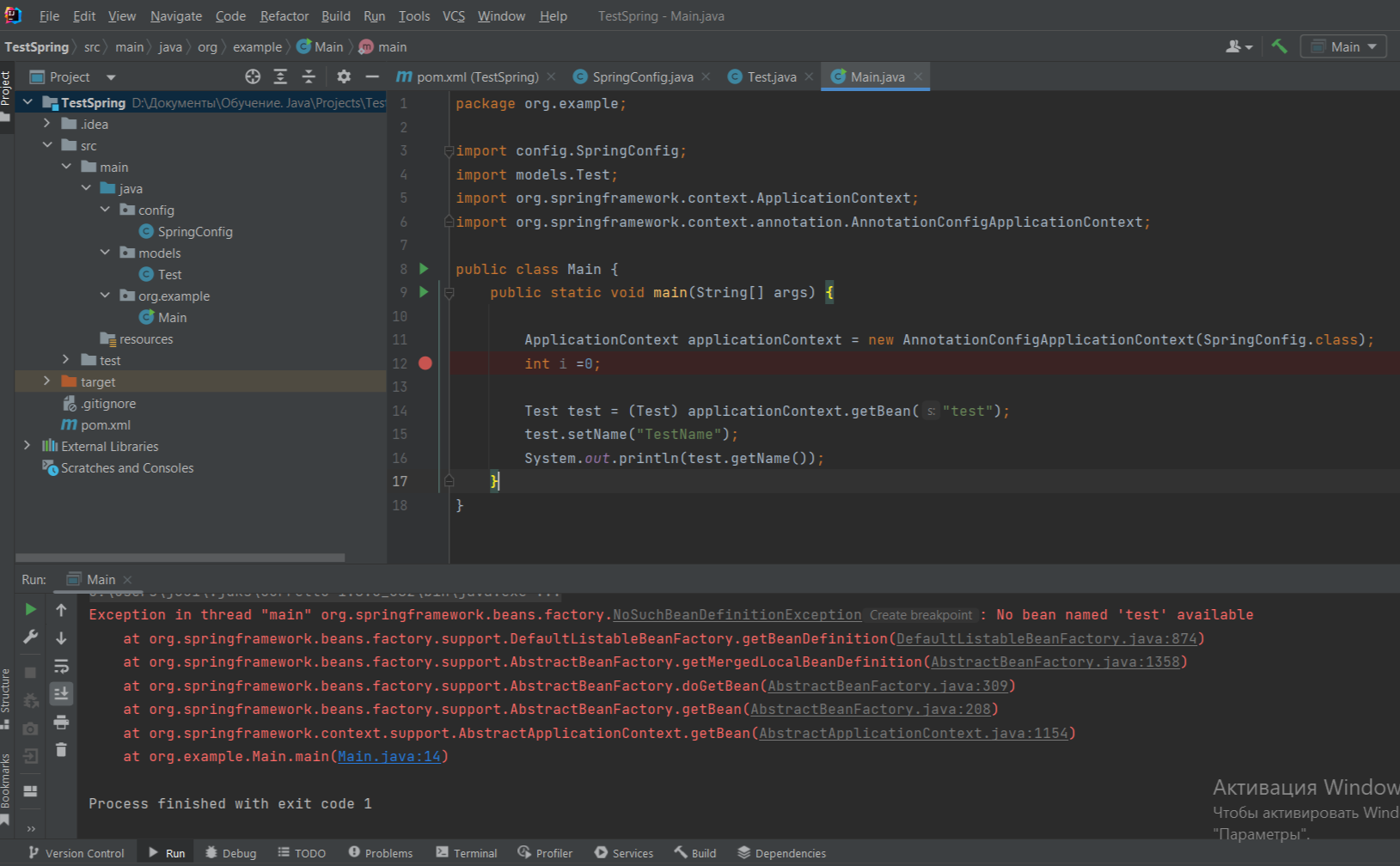Rerun Main with green play icon
This screenshot has width=1400, height=866.
[31, 609]
